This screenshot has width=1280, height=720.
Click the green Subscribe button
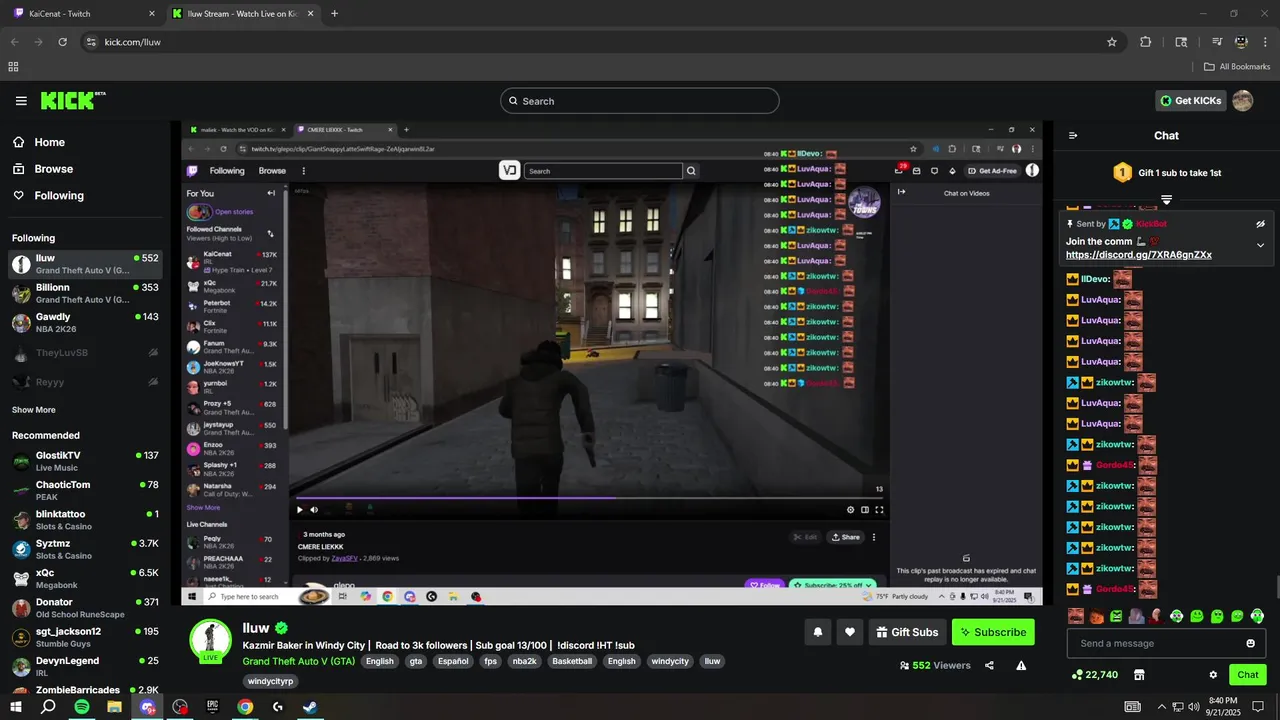[993, 632]
